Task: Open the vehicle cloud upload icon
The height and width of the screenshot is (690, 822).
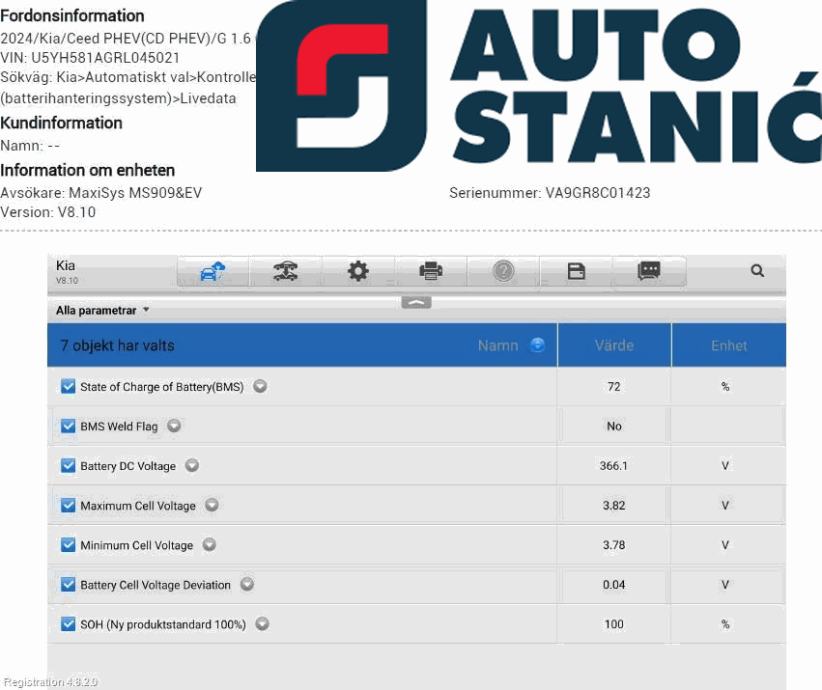Action: pyautogui.click(x=212, y=272)
